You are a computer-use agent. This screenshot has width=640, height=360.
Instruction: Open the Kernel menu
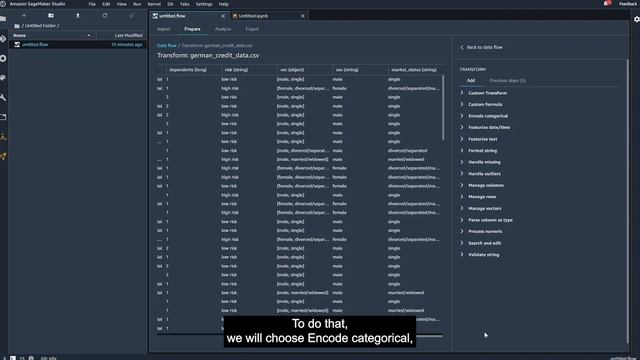(x=154, y=4)
